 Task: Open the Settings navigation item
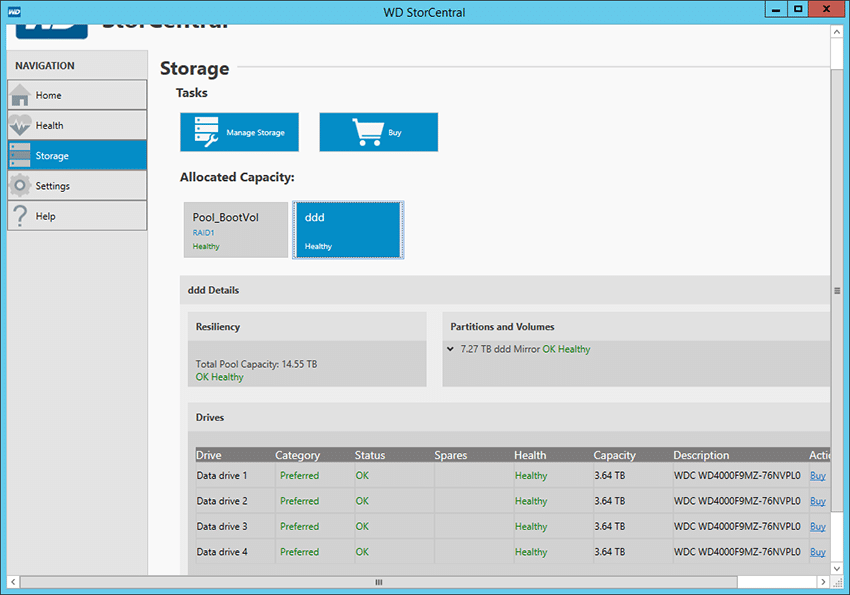[77, 186]
